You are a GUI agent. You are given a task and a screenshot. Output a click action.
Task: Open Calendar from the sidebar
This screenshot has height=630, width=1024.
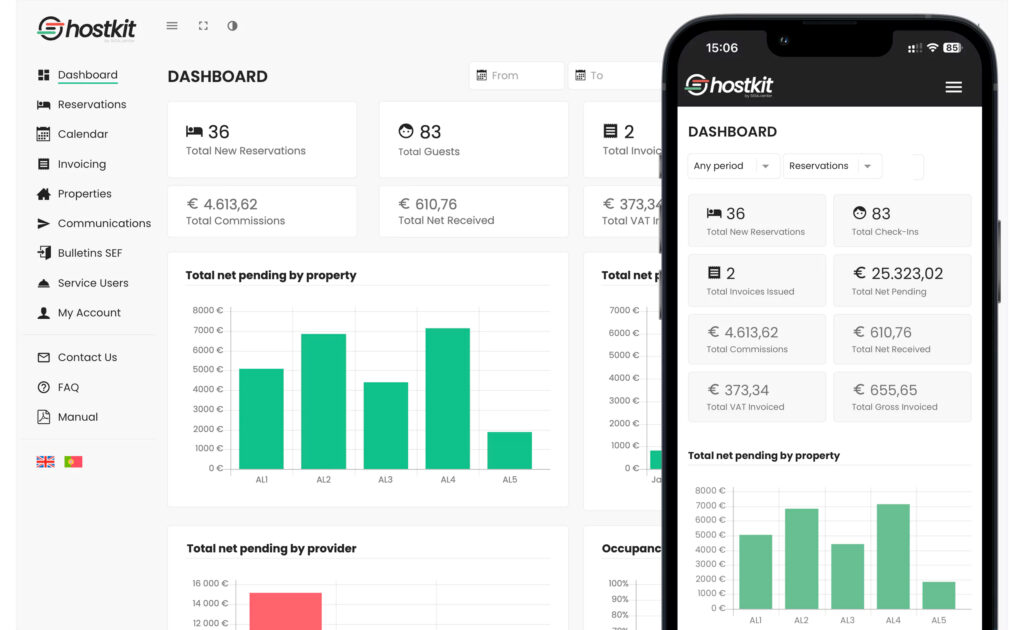pos(82,134)
